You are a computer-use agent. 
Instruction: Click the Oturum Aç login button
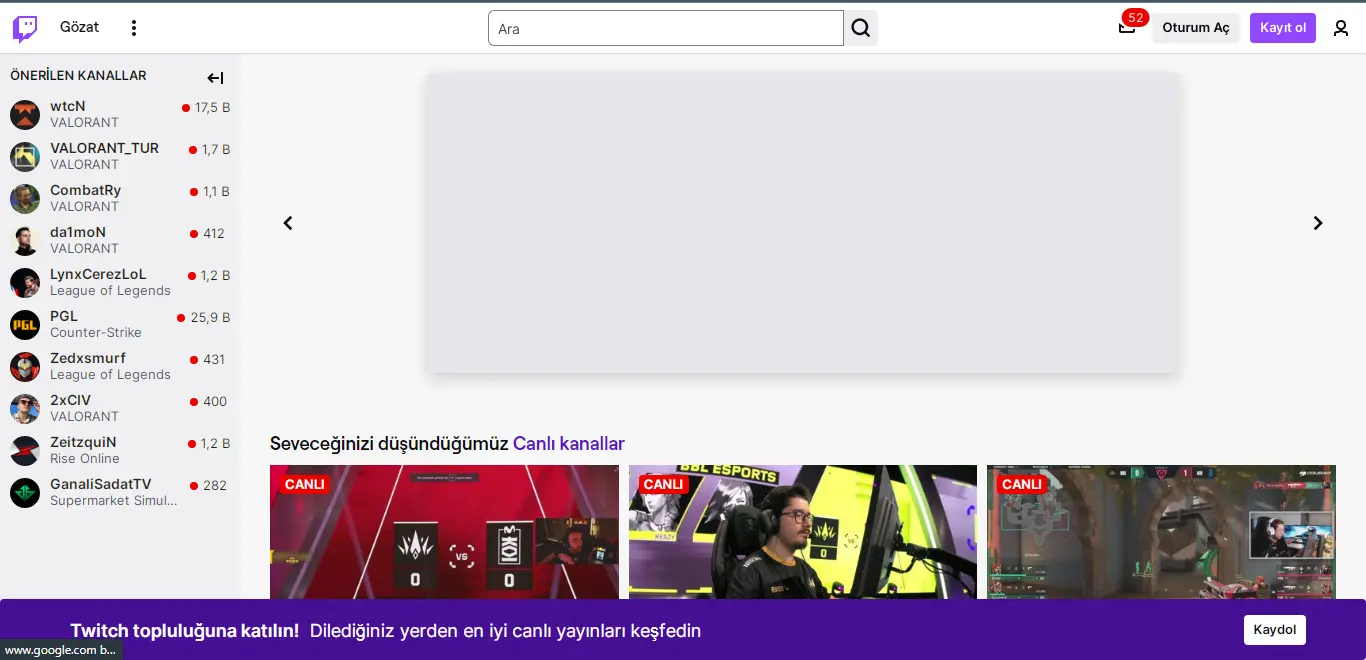tap(1196, 28)
